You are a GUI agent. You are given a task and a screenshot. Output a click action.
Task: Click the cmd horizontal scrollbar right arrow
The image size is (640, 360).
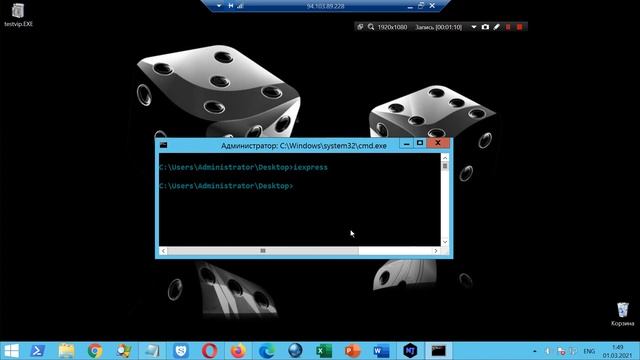point(436,251)
